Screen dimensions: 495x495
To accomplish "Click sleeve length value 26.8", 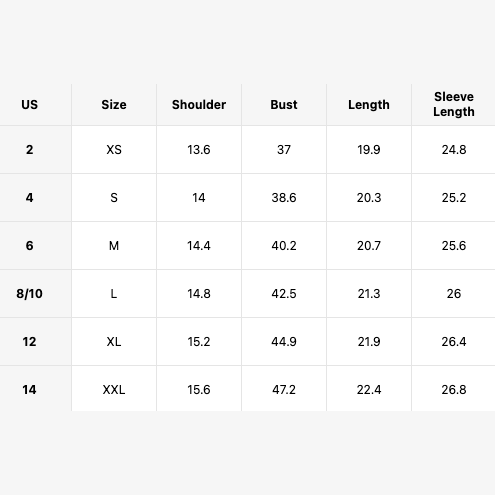I will [454, 390].
